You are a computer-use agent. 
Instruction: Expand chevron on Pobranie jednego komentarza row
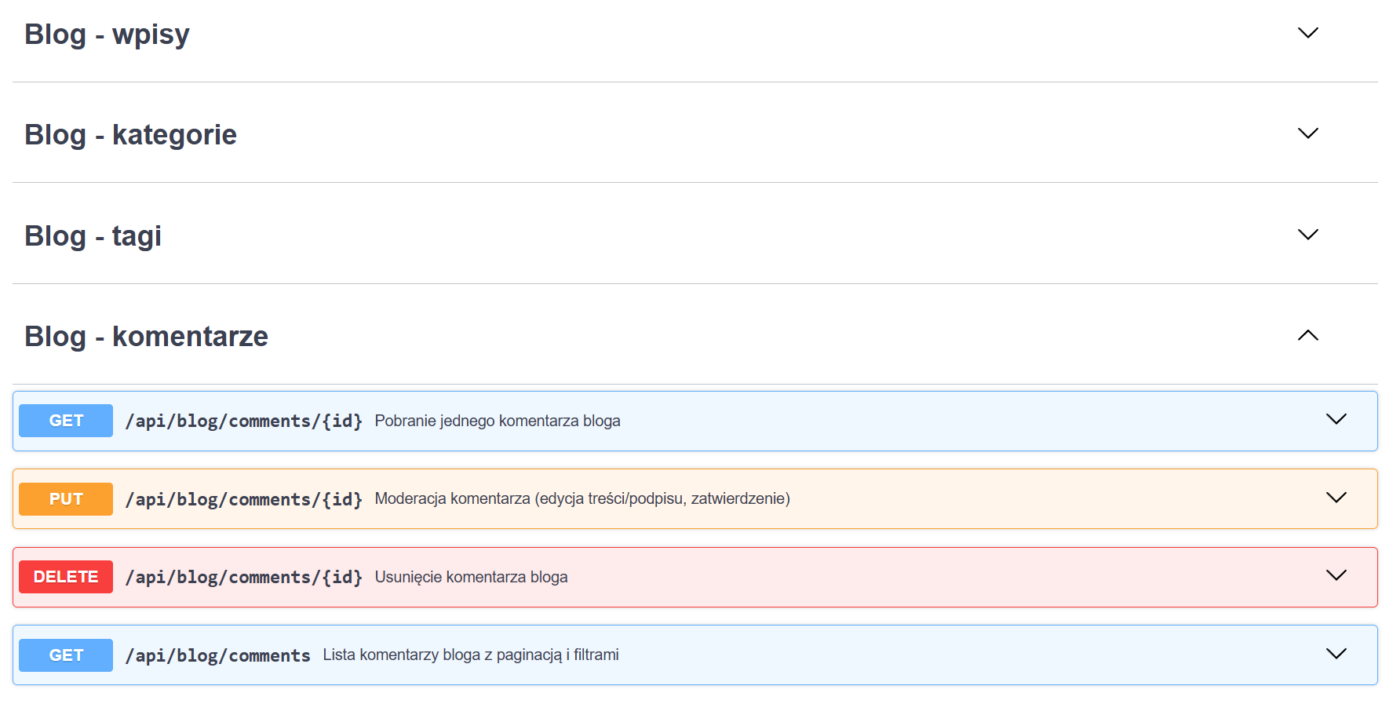[1336, 419]
